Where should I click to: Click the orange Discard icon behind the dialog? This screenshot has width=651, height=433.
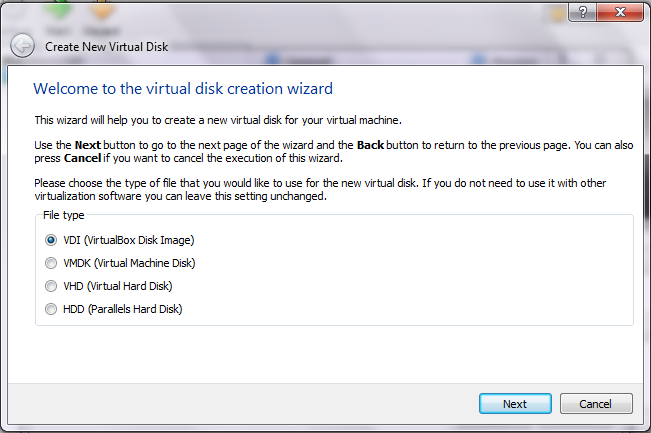click(x=99, y=10)
